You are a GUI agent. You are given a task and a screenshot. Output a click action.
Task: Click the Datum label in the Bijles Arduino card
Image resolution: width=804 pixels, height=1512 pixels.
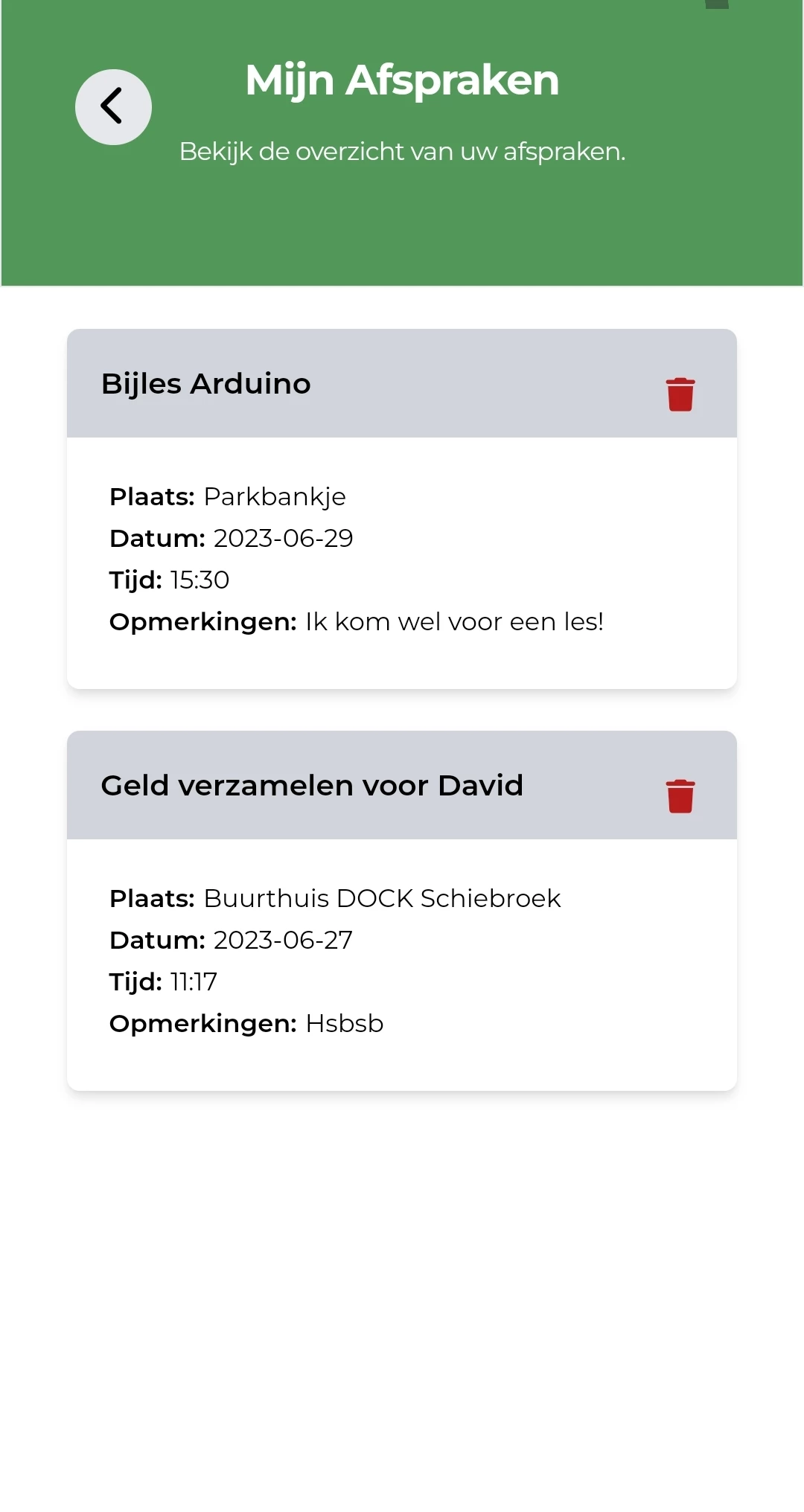coord(157,539)
